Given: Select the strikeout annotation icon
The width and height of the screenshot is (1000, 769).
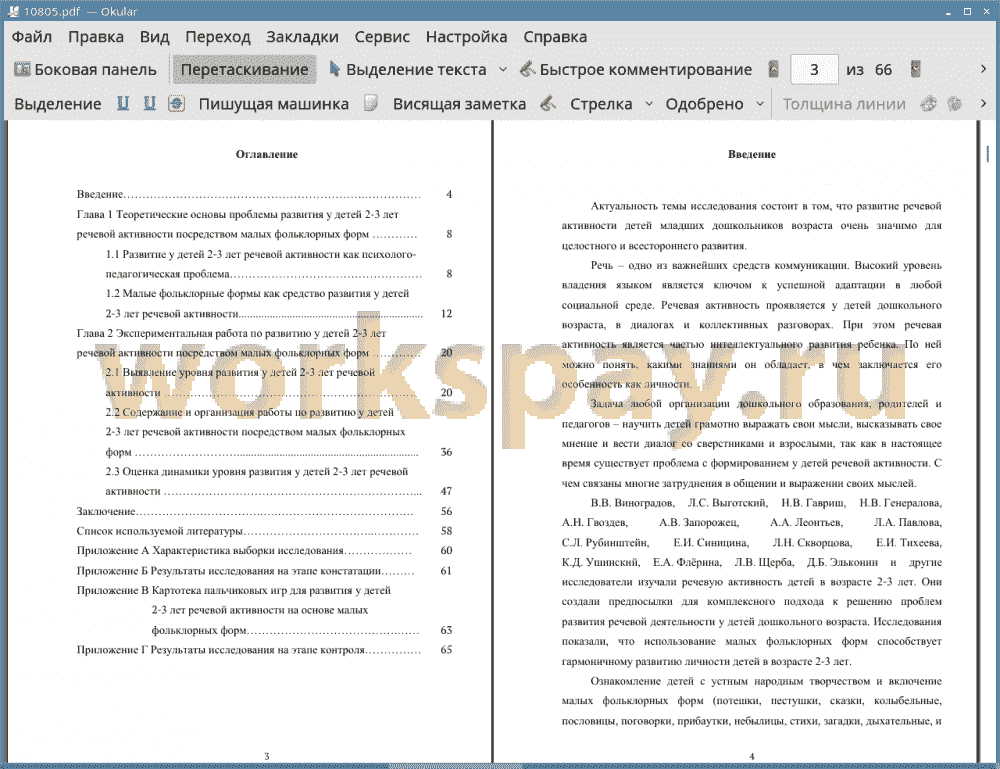Looking at the screenshot, I should pyautogui.click(x=177, y=103).
